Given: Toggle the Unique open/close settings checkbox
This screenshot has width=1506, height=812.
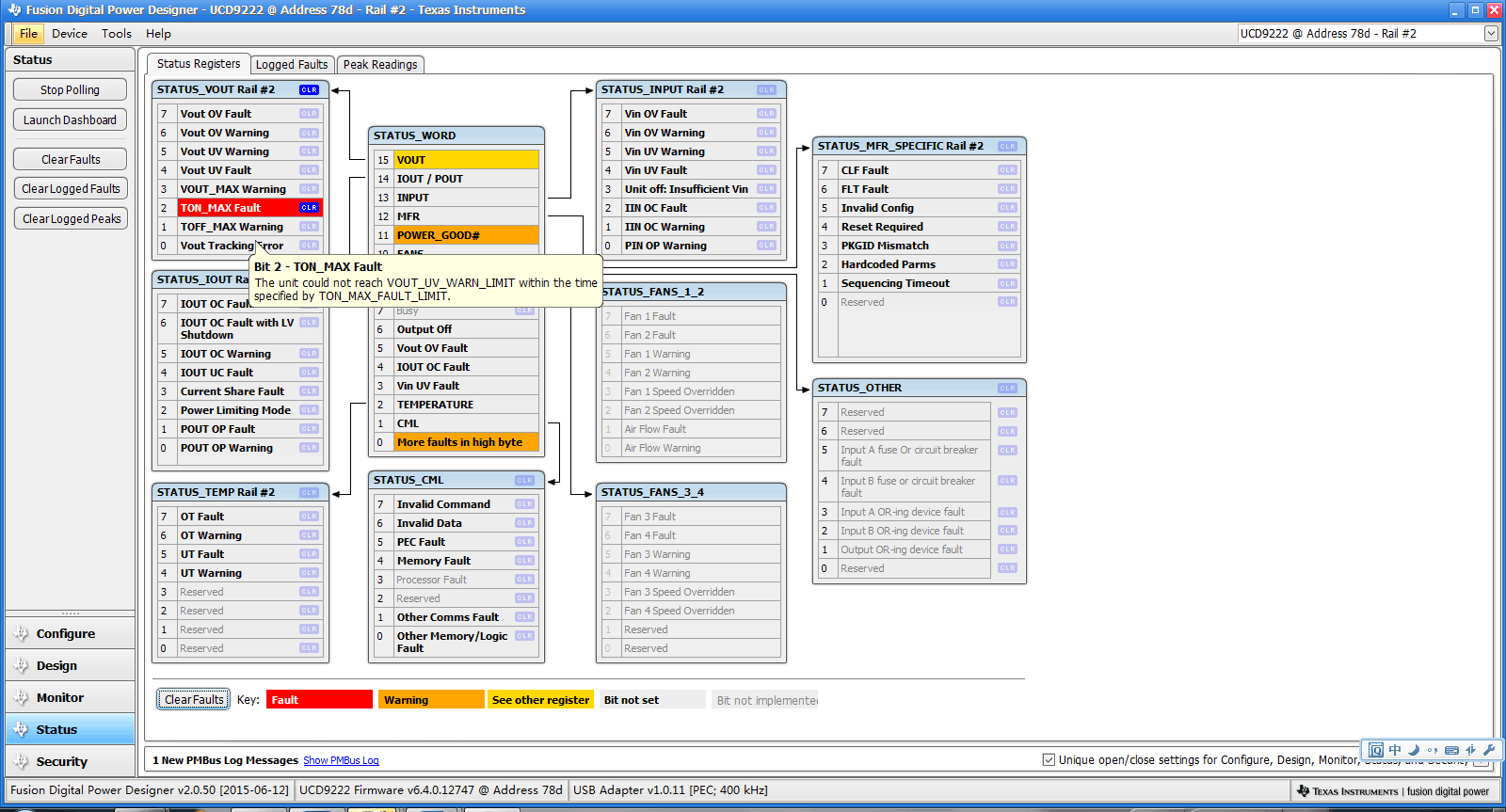Looking at the screenshot, I should click(1049, 760).
